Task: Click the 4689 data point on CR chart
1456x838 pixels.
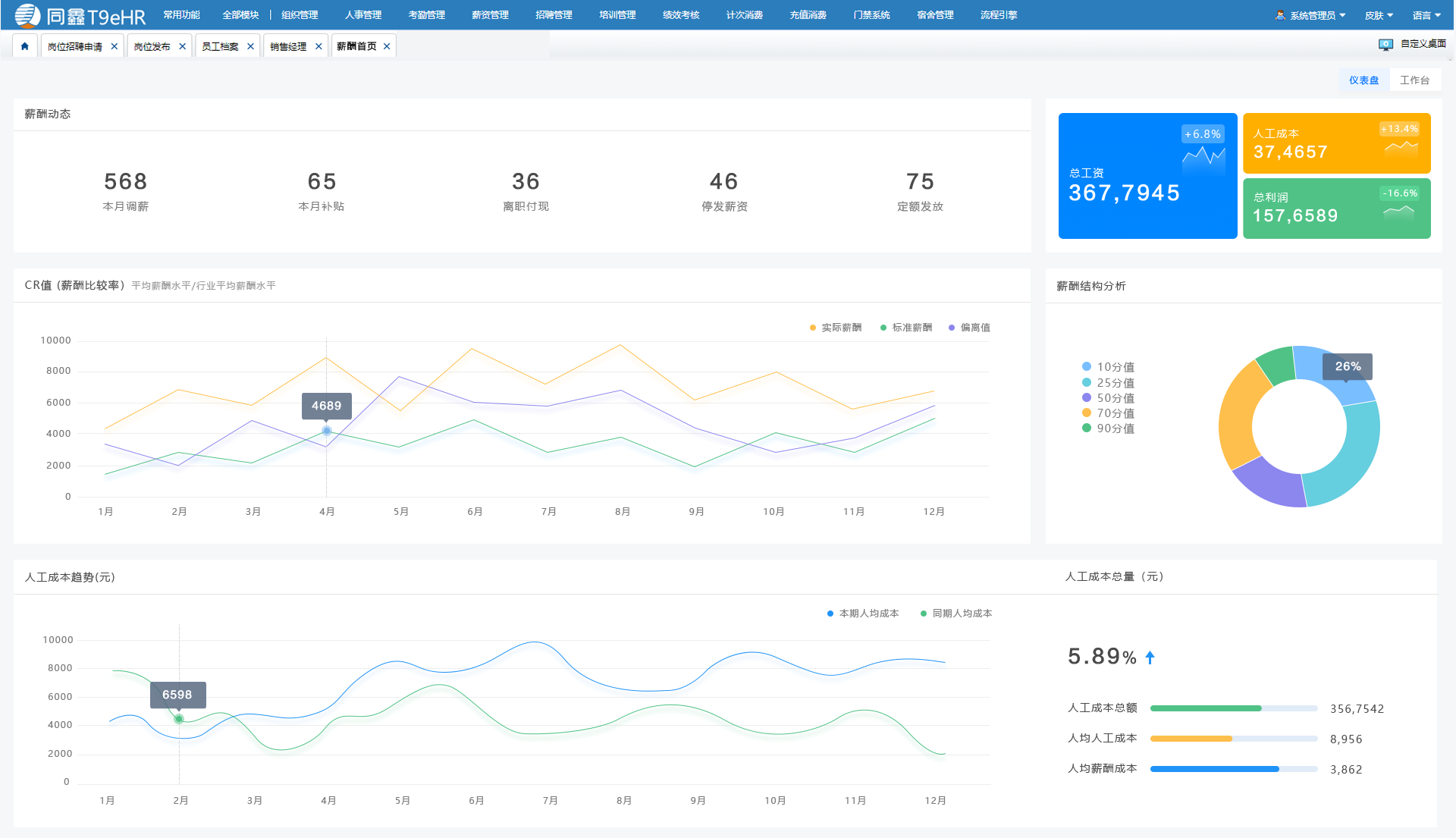Action: tap(327, 431)
